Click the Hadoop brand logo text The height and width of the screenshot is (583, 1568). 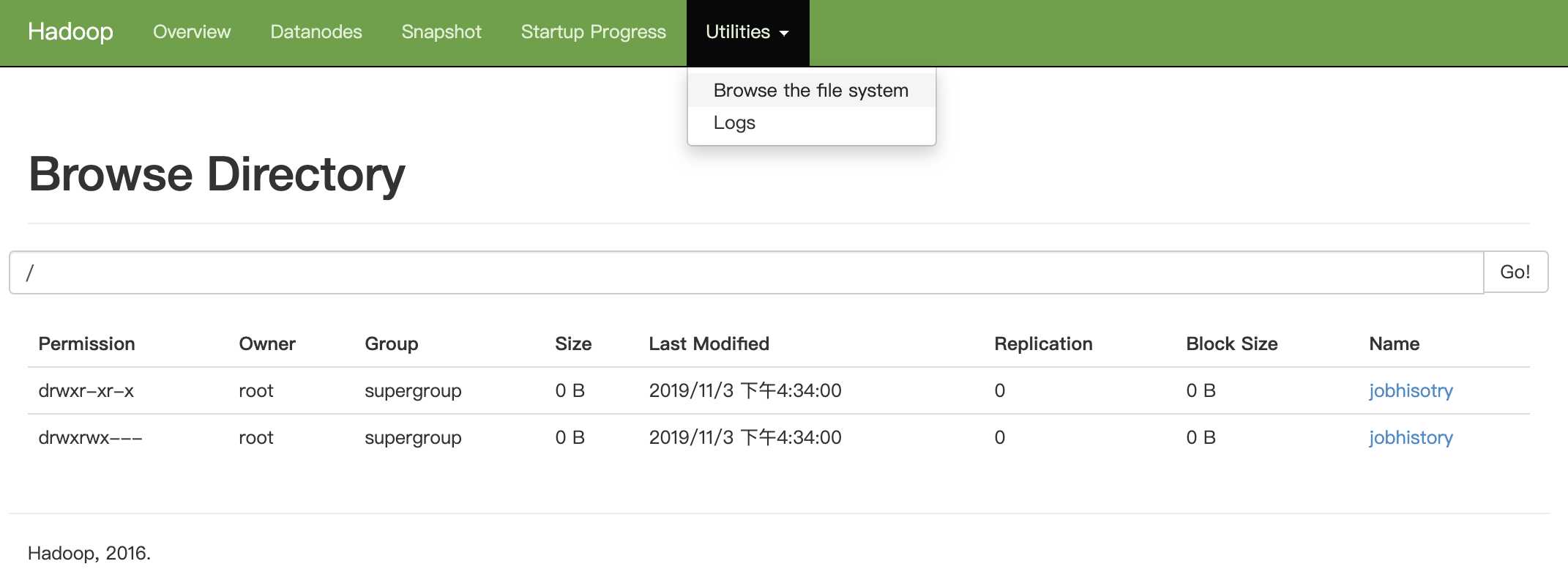tap(70, 32)
